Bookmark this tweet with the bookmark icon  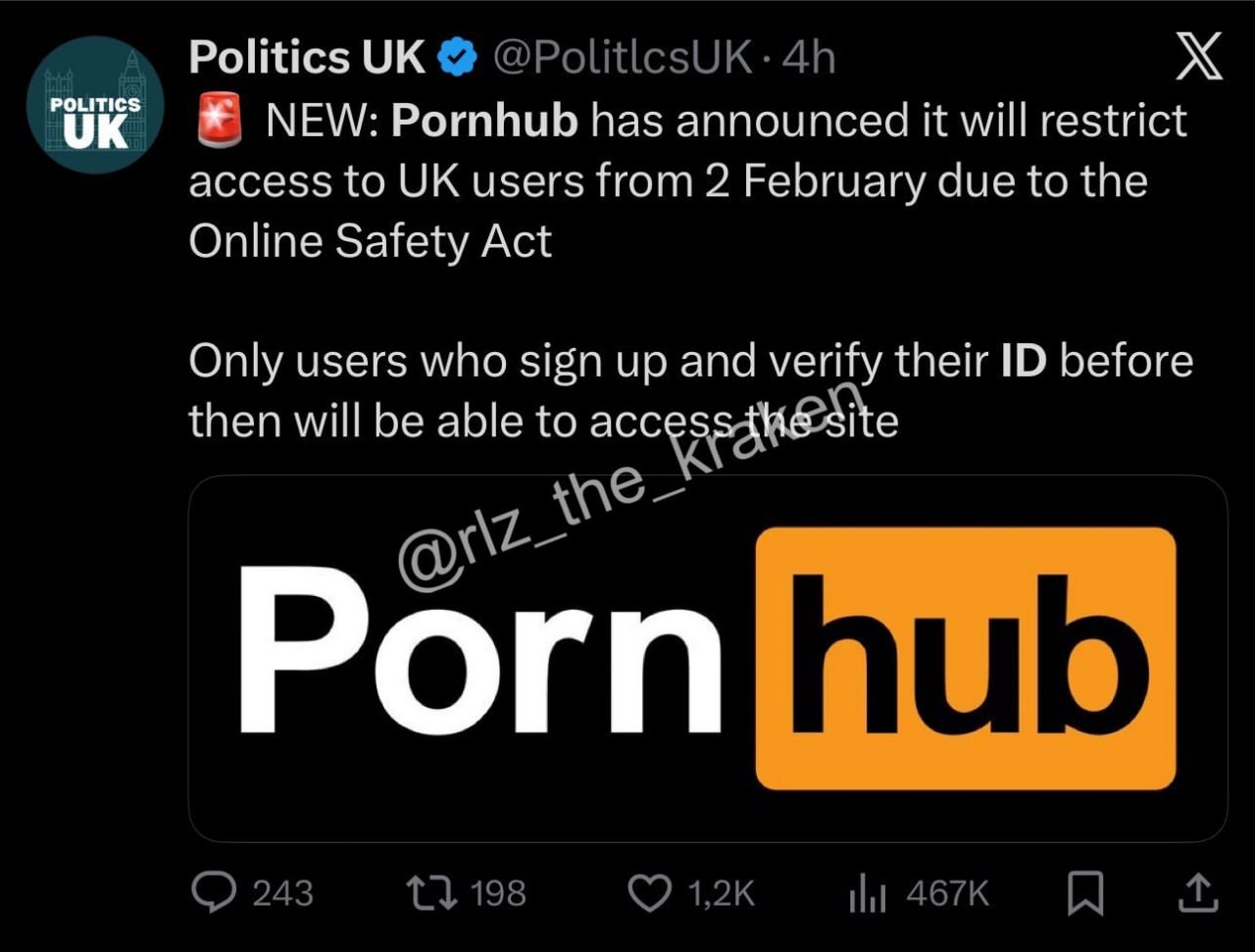tap(1084, 893)
